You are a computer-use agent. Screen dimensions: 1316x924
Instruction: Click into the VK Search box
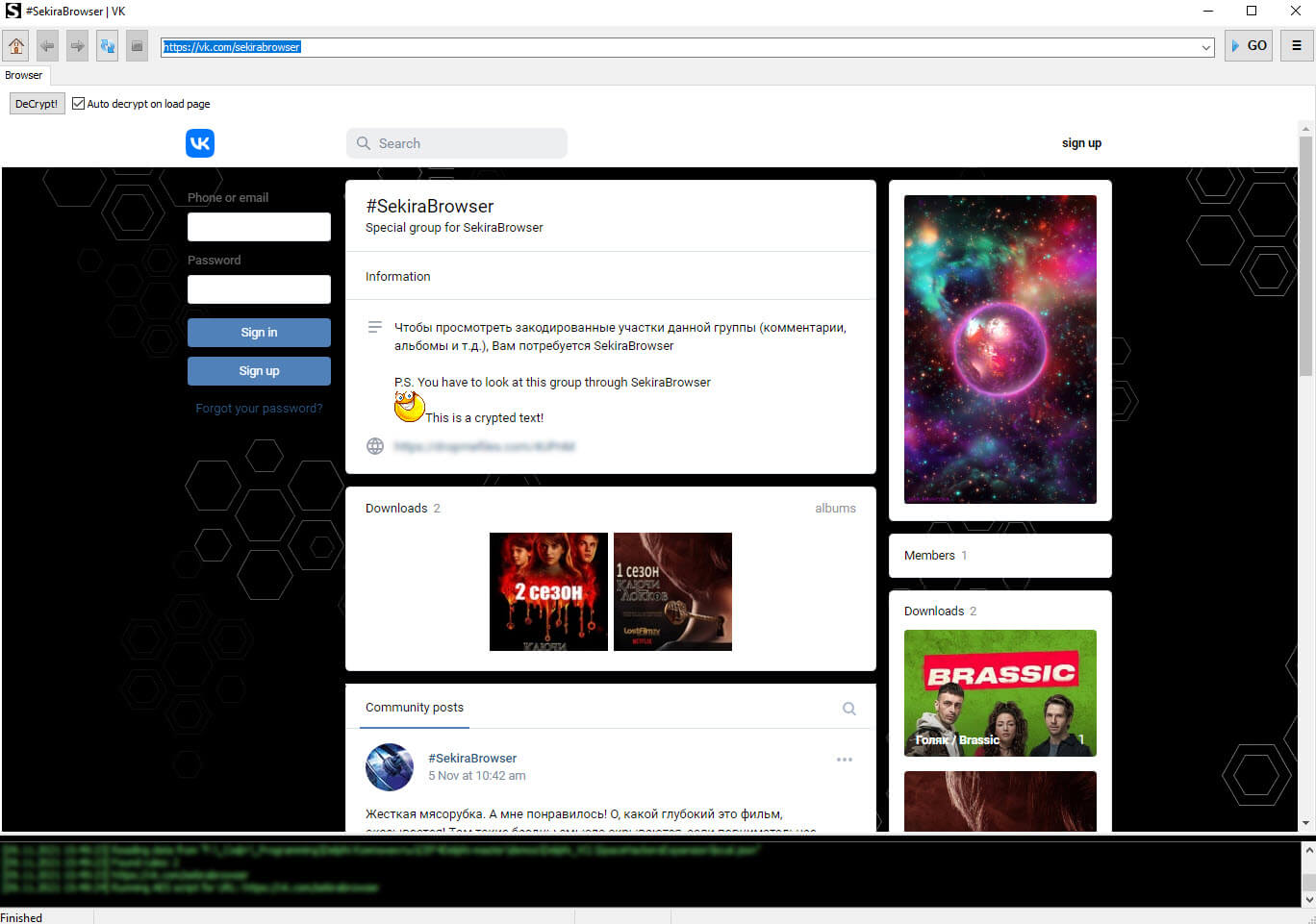457,143
